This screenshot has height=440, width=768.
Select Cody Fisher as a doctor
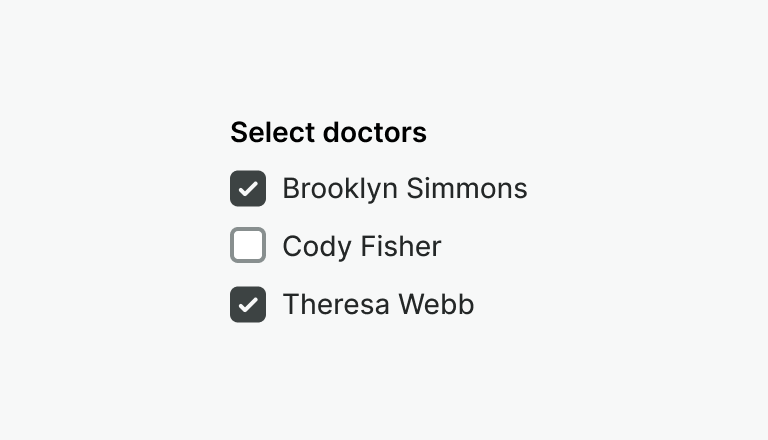[x=248, y=246]
